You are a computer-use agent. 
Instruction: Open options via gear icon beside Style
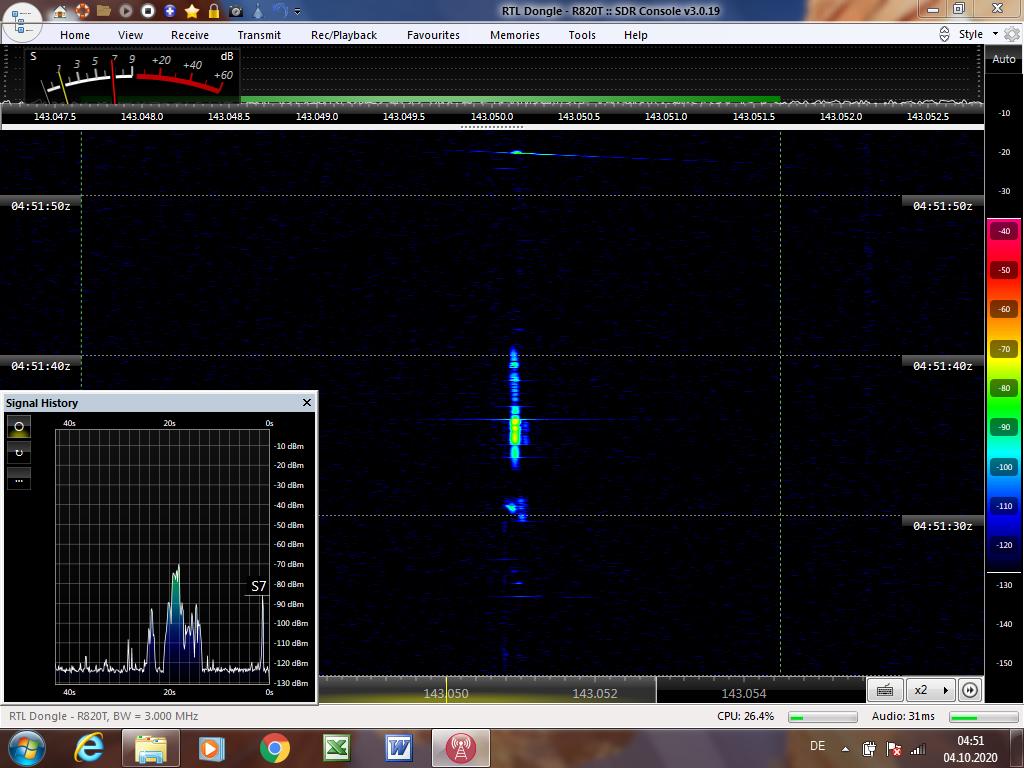(x=1012, y=35)
